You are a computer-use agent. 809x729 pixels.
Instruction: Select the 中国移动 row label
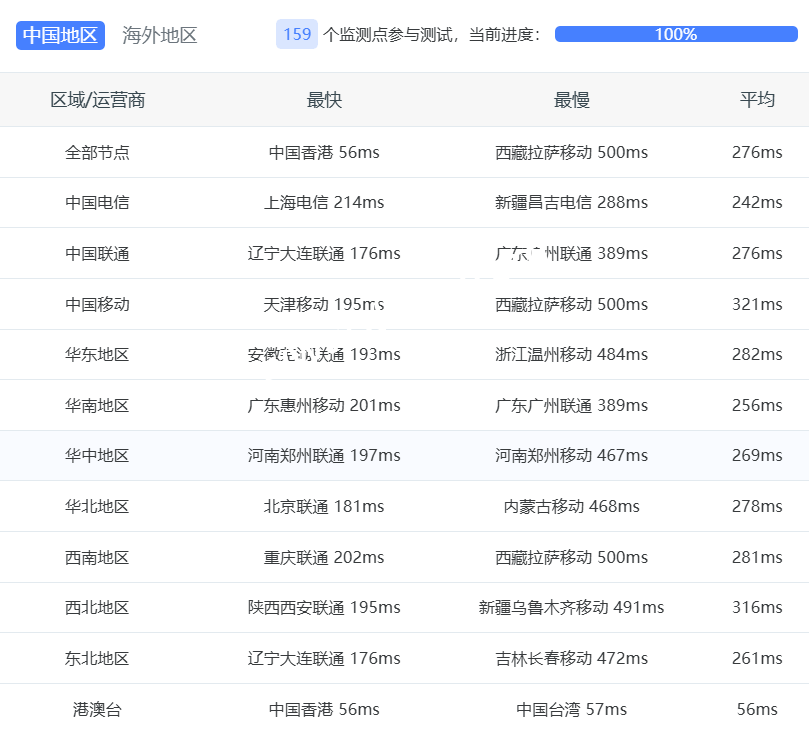(x=98, y=304)
